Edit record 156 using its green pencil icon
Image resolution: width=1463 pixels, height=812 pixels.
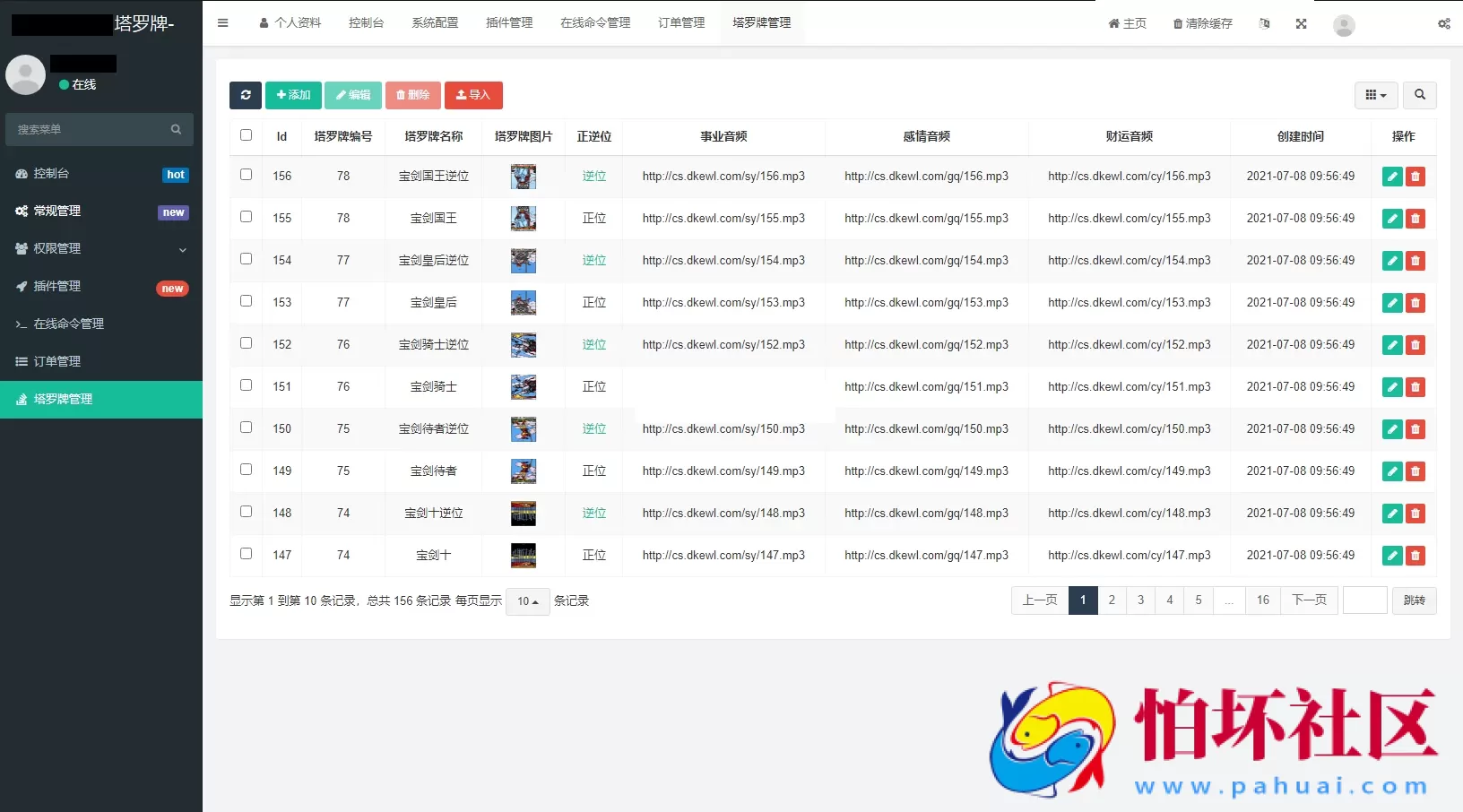click(1391, 177)
